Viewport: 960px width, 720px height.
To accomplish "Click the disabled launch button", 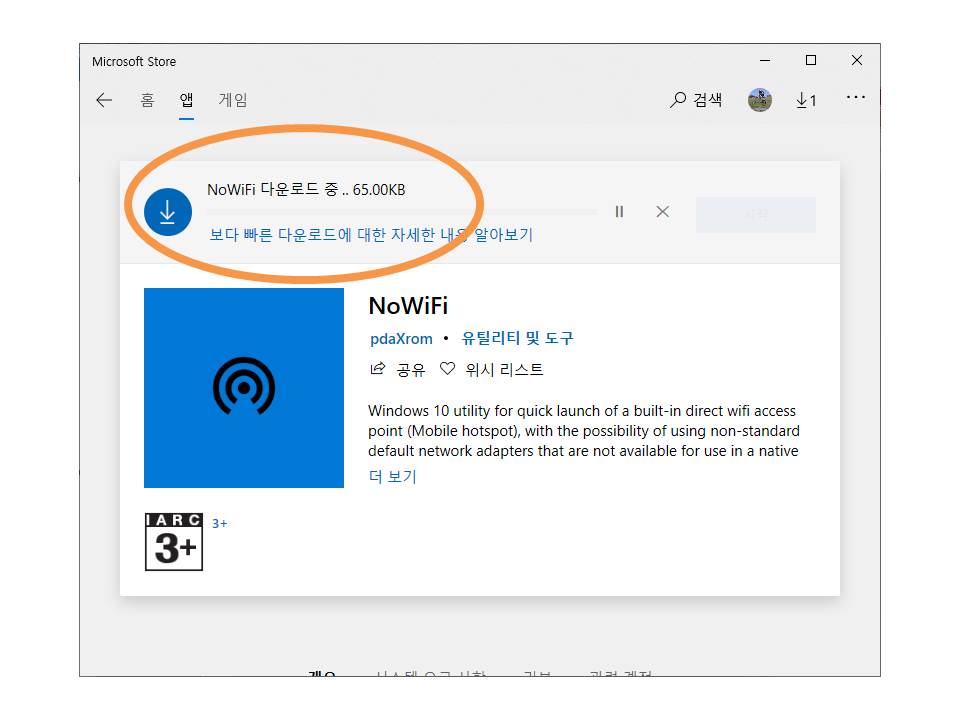I will pyautogui.click(x=756, y=214).
